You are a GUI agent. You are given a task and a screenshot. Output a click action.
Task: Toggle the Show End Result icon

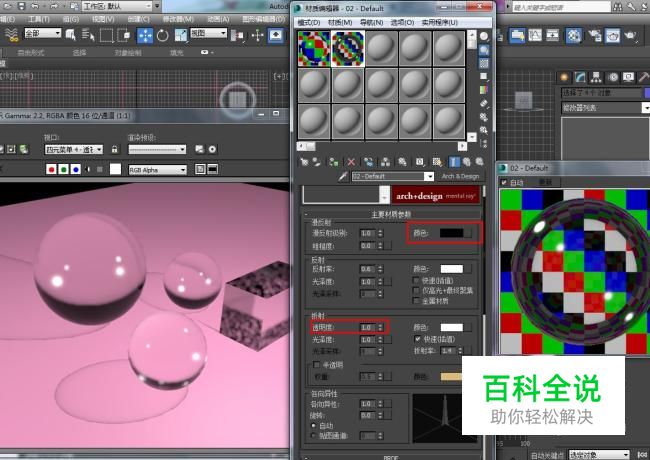coord(454,162)
